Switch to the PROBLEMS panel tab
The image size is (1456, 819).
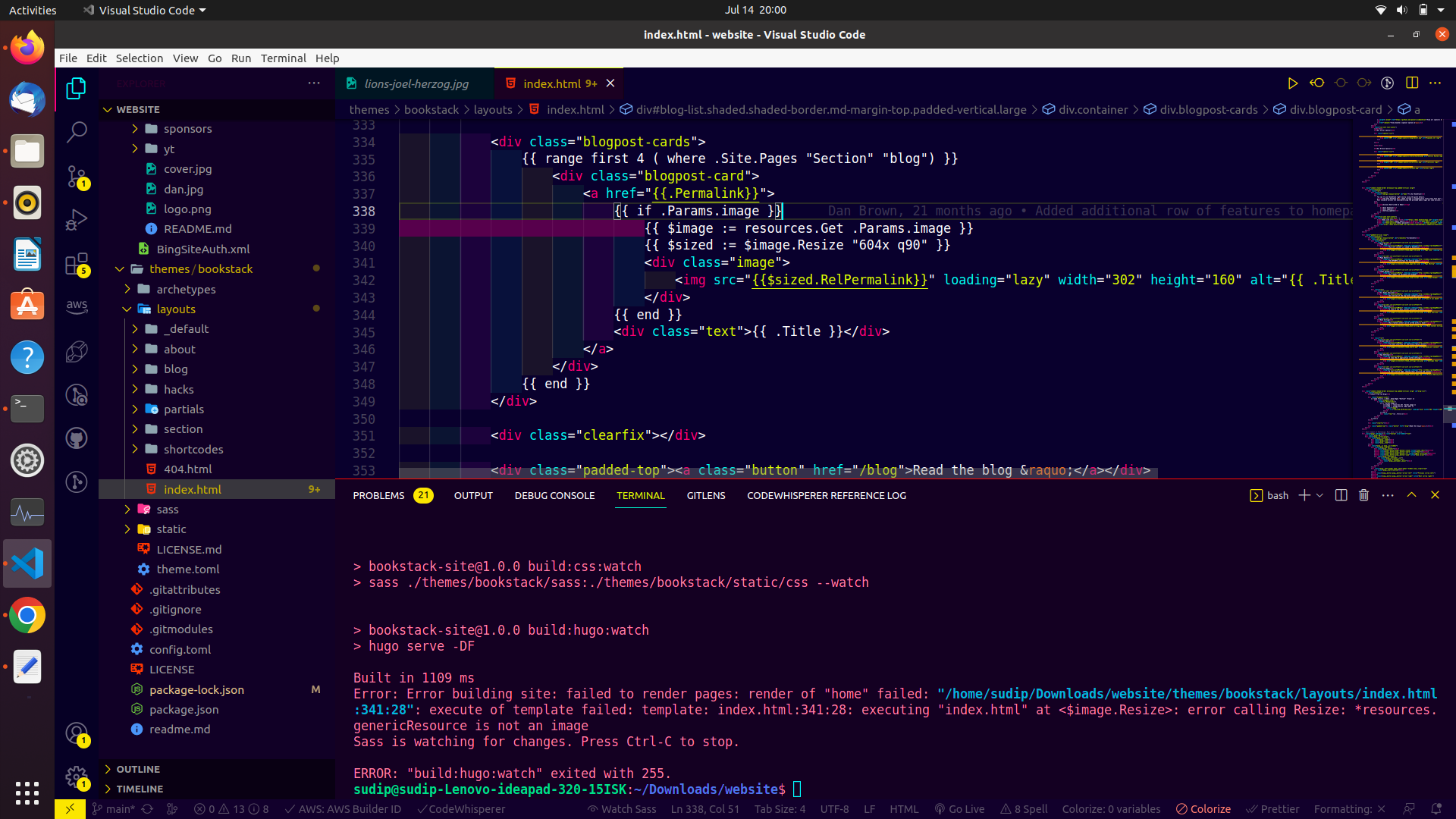coord(378,495)
